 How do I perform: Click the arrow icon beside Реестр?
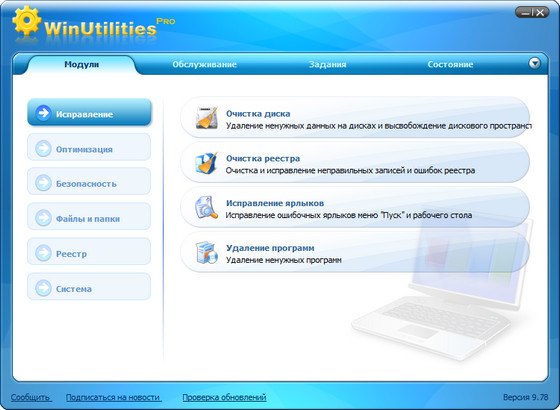coord(43,253)
